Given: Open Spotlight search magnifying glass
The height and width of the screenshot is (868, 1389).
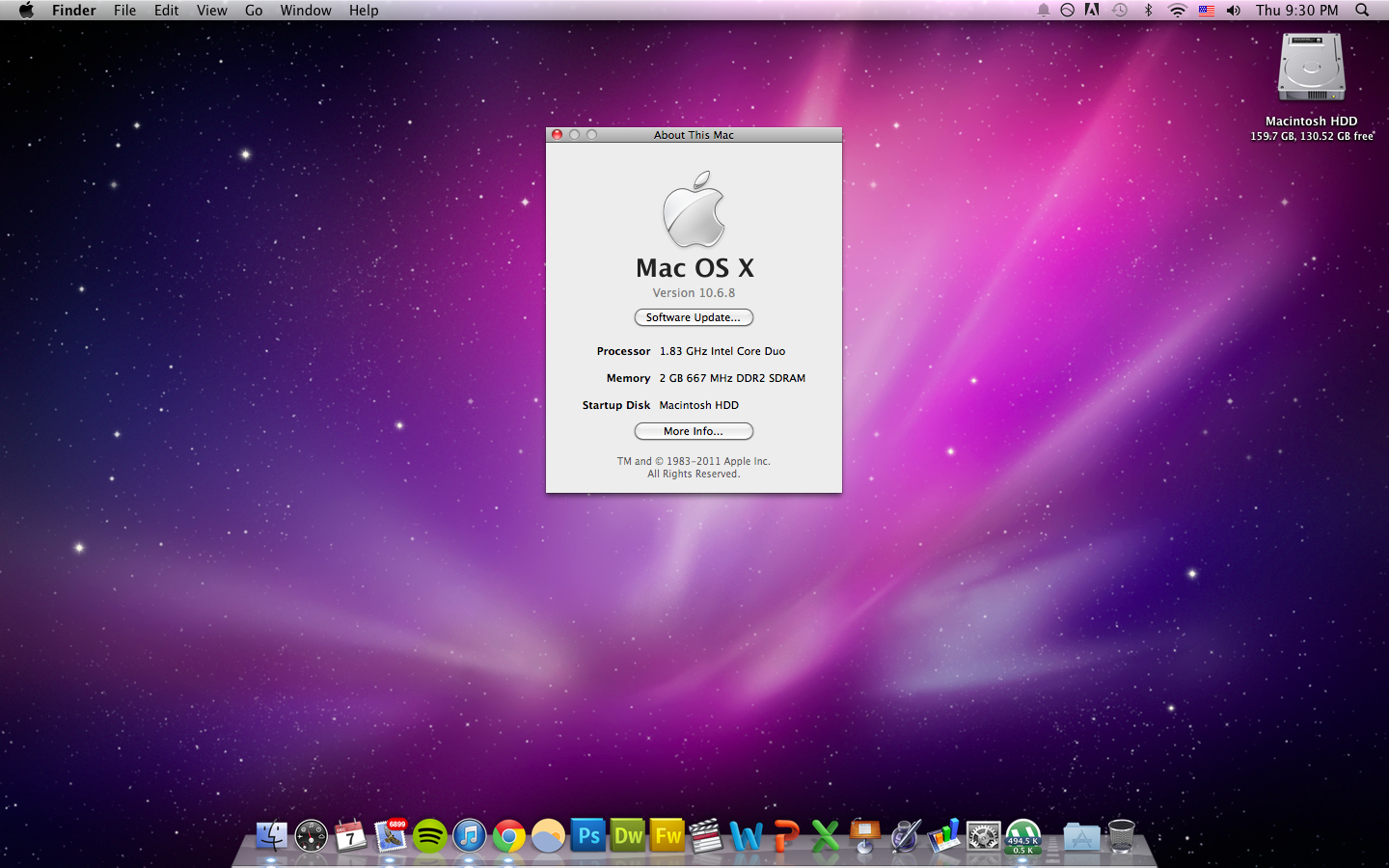Looking at the screenshot, I should 1362,10.
